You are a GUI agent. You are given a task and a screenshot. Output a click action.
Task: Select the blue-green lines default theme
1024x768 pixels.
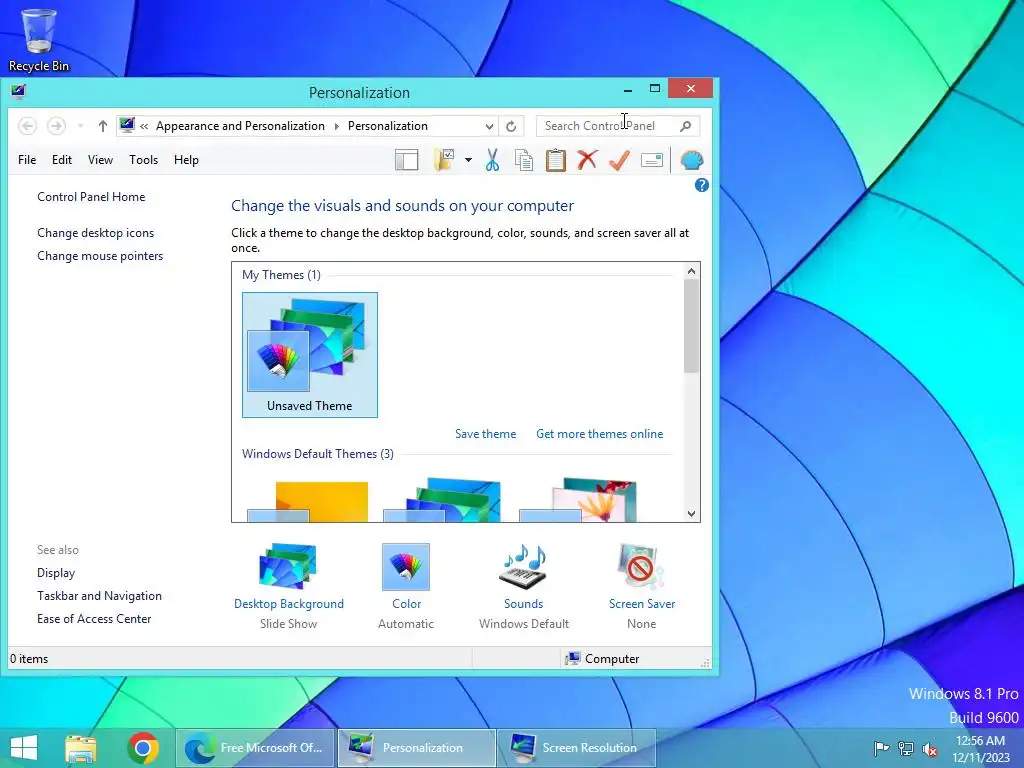(442, 500)
